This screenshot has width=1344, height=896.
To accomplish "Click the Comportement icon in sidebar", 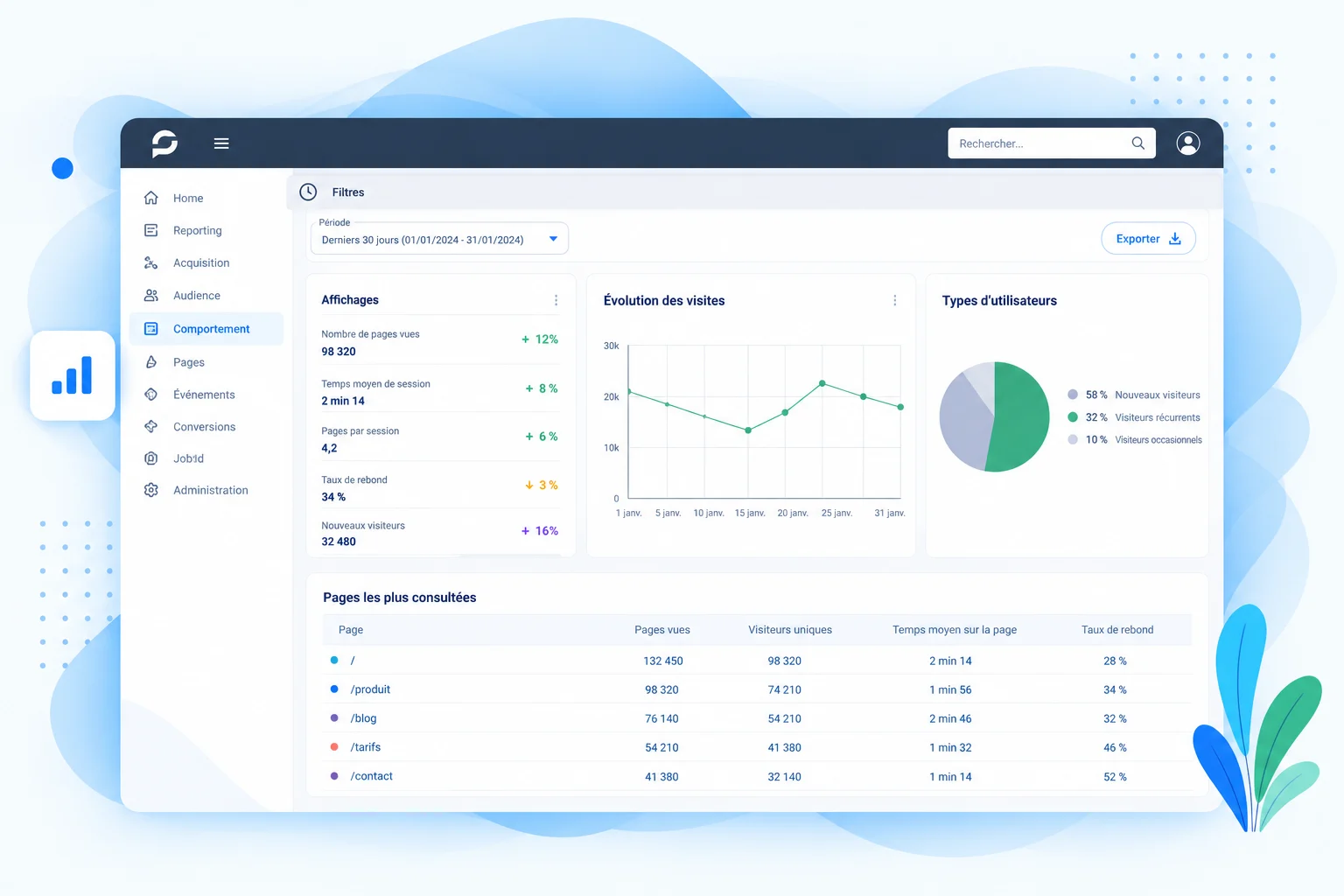I will click(151, 329).
